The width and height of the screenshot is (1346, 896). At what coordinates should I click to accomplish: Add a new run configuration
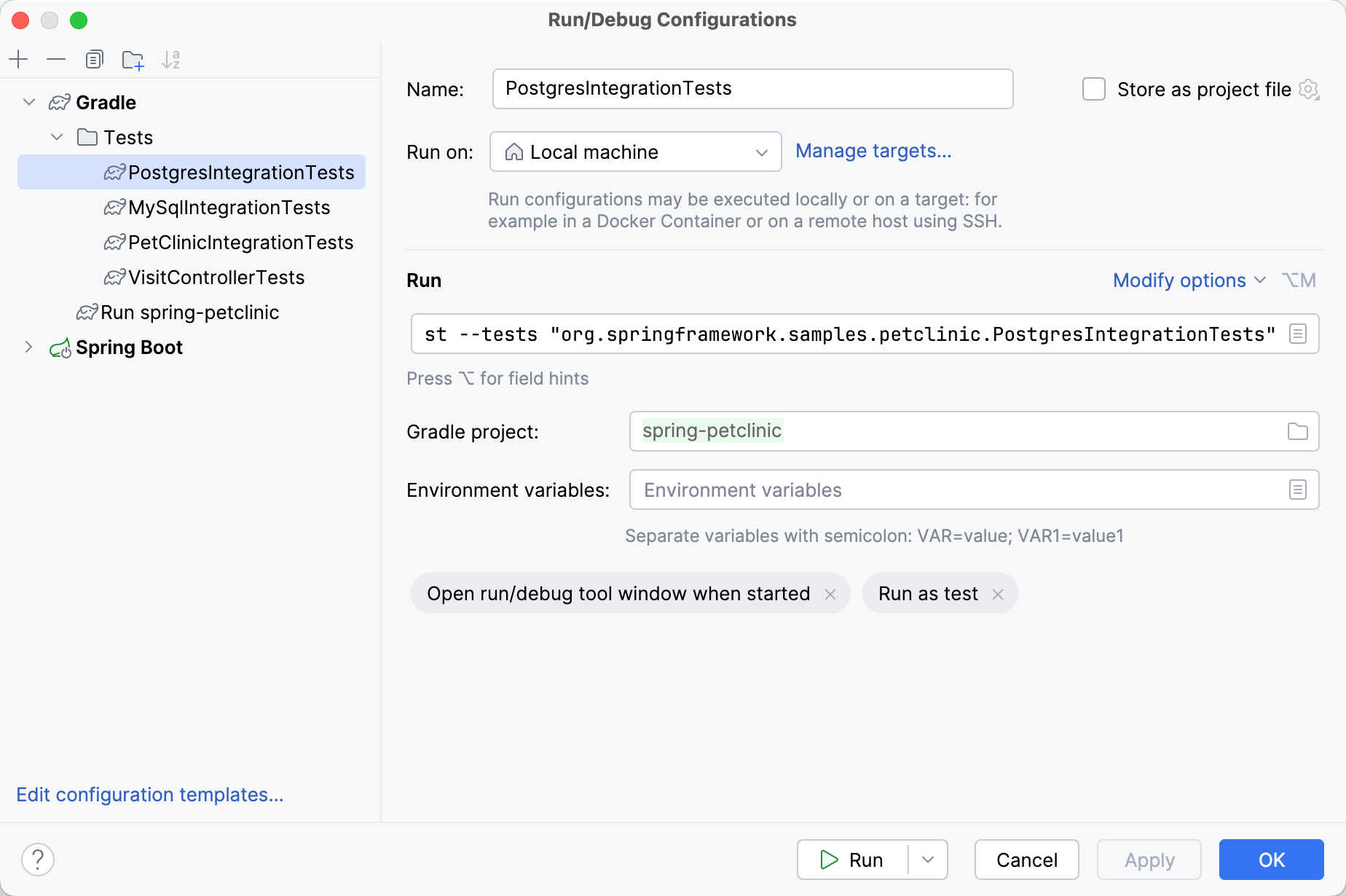coord(18,59)
